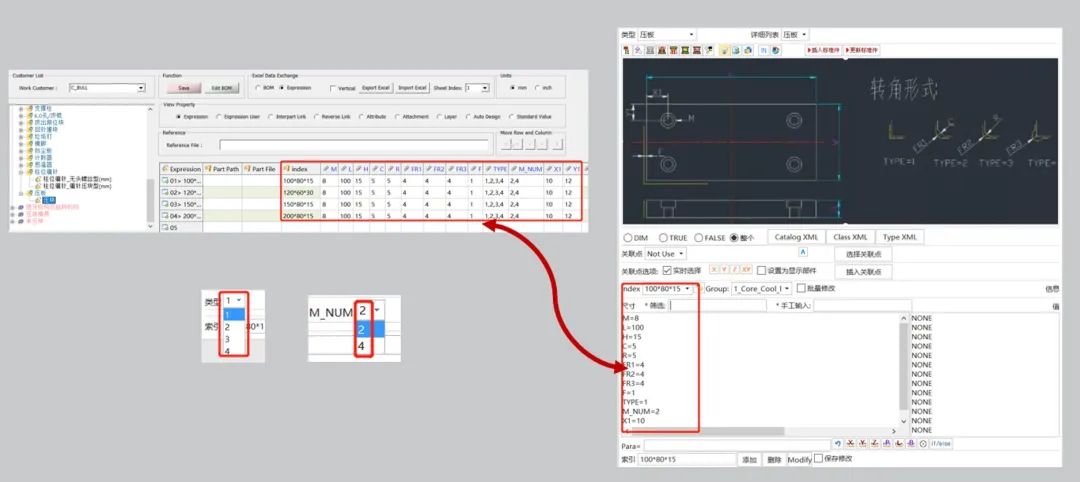Select expression row 01> 100*
The width and height of the screenshot is (1080, 482).
coord(181,180)
